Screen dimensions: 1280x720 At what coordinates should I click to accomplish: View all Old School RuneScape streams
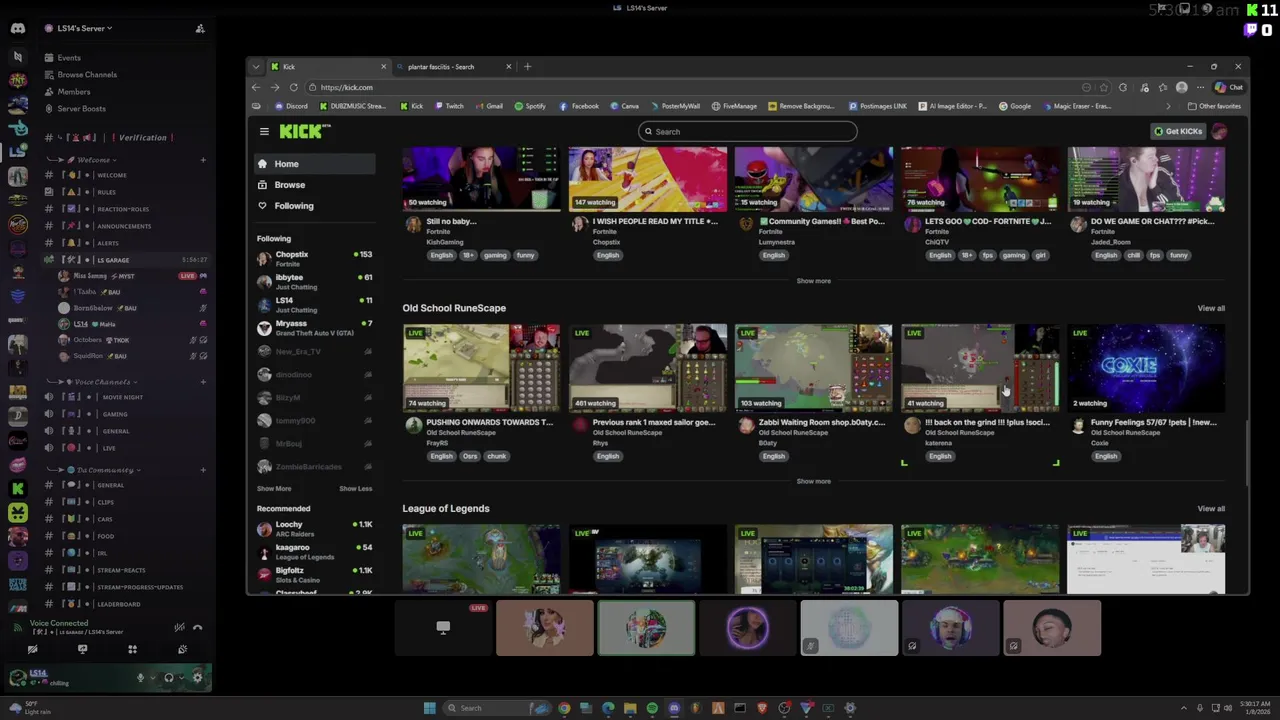tap(1211, 308)
